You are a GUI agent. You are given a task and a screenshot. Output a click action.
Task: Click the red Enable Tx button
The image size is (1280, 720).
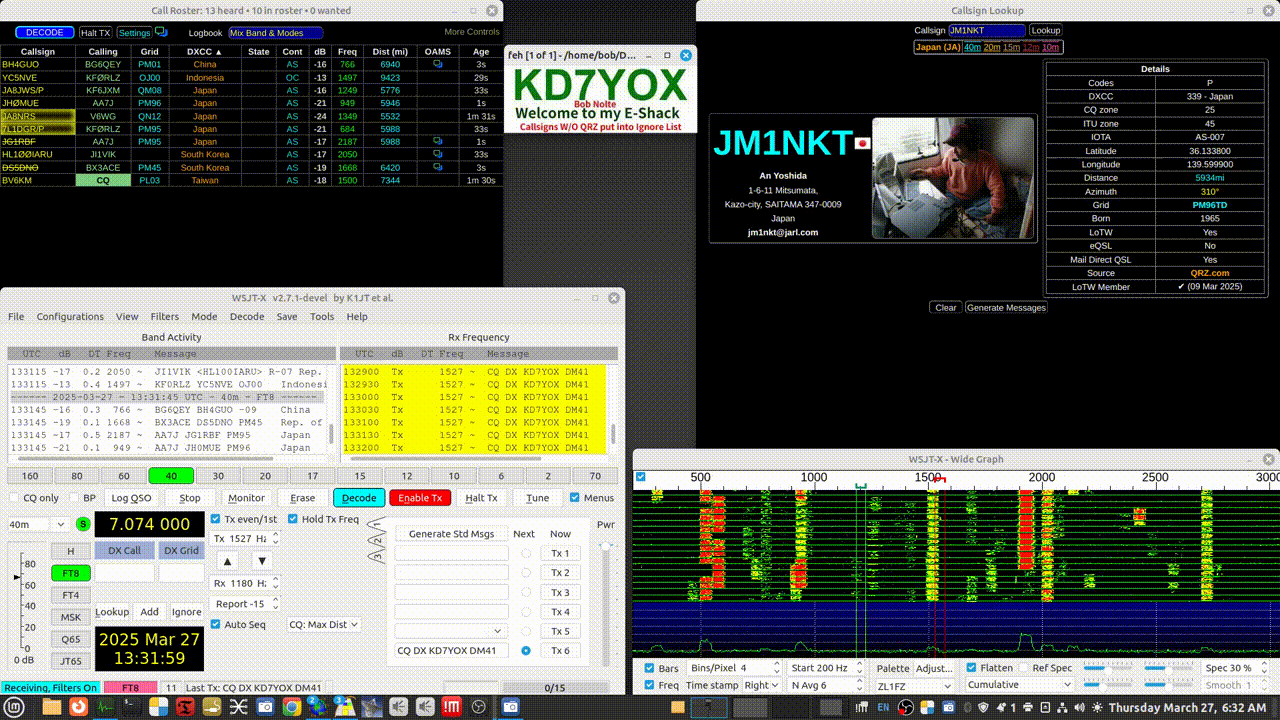point(420,498)
